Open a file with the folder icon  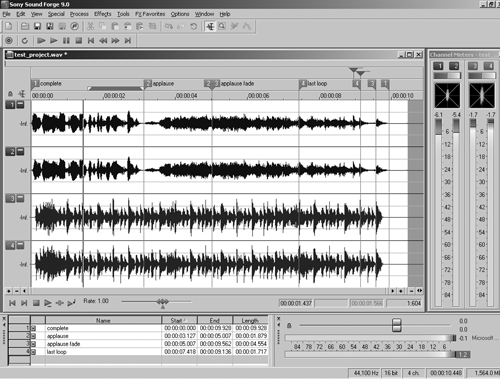pos(25,26)
